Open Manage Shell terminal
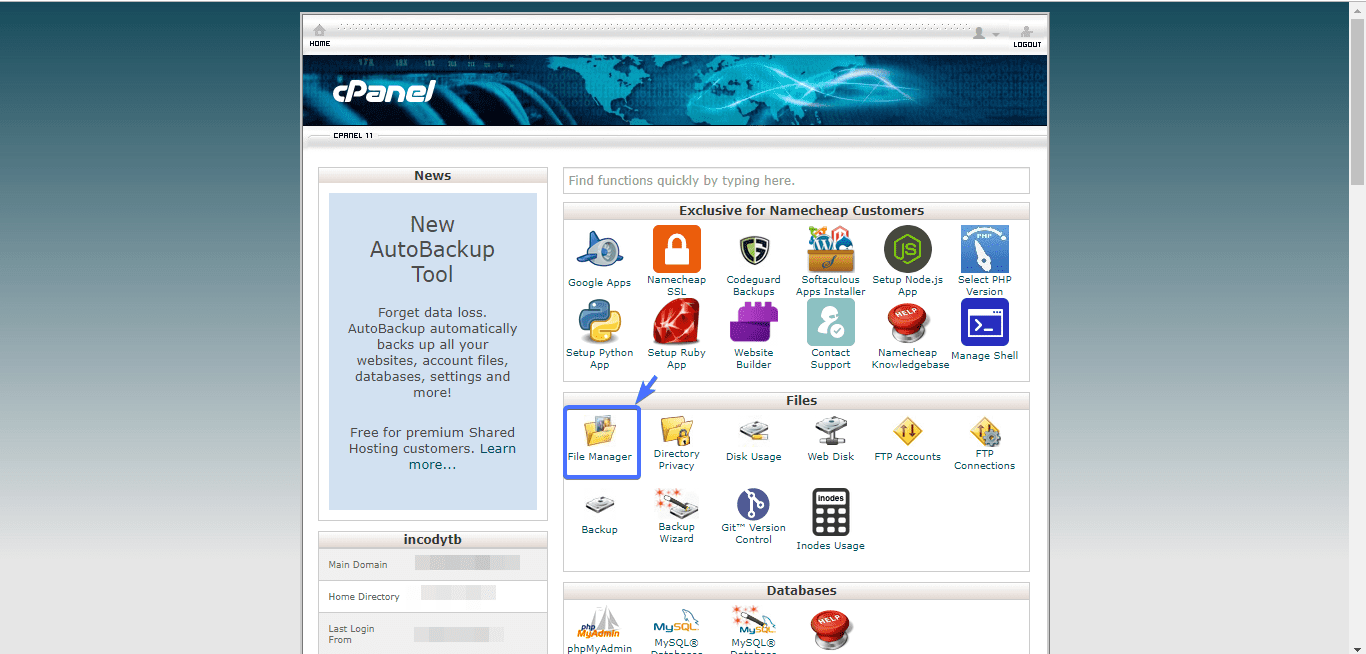 click(x=984, y=322)
